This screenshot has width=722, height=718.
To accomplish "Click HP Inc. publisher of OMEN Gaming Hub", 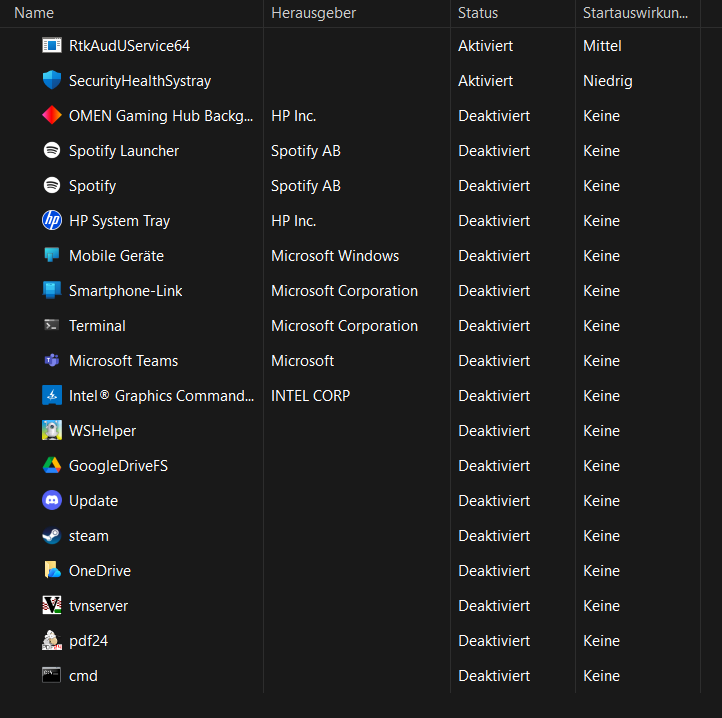I will (x=293, y=116).
